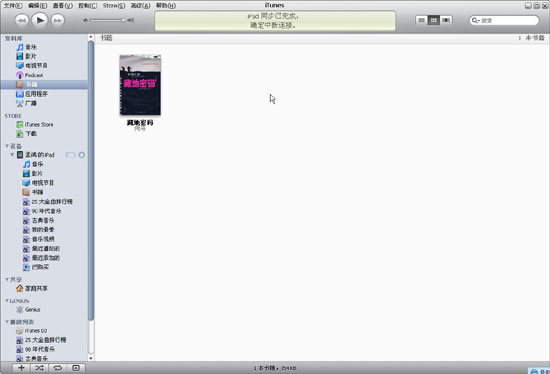Open 广播 radio in the library sidebar
The image size is (550, 374).
[x=26, y=103]
